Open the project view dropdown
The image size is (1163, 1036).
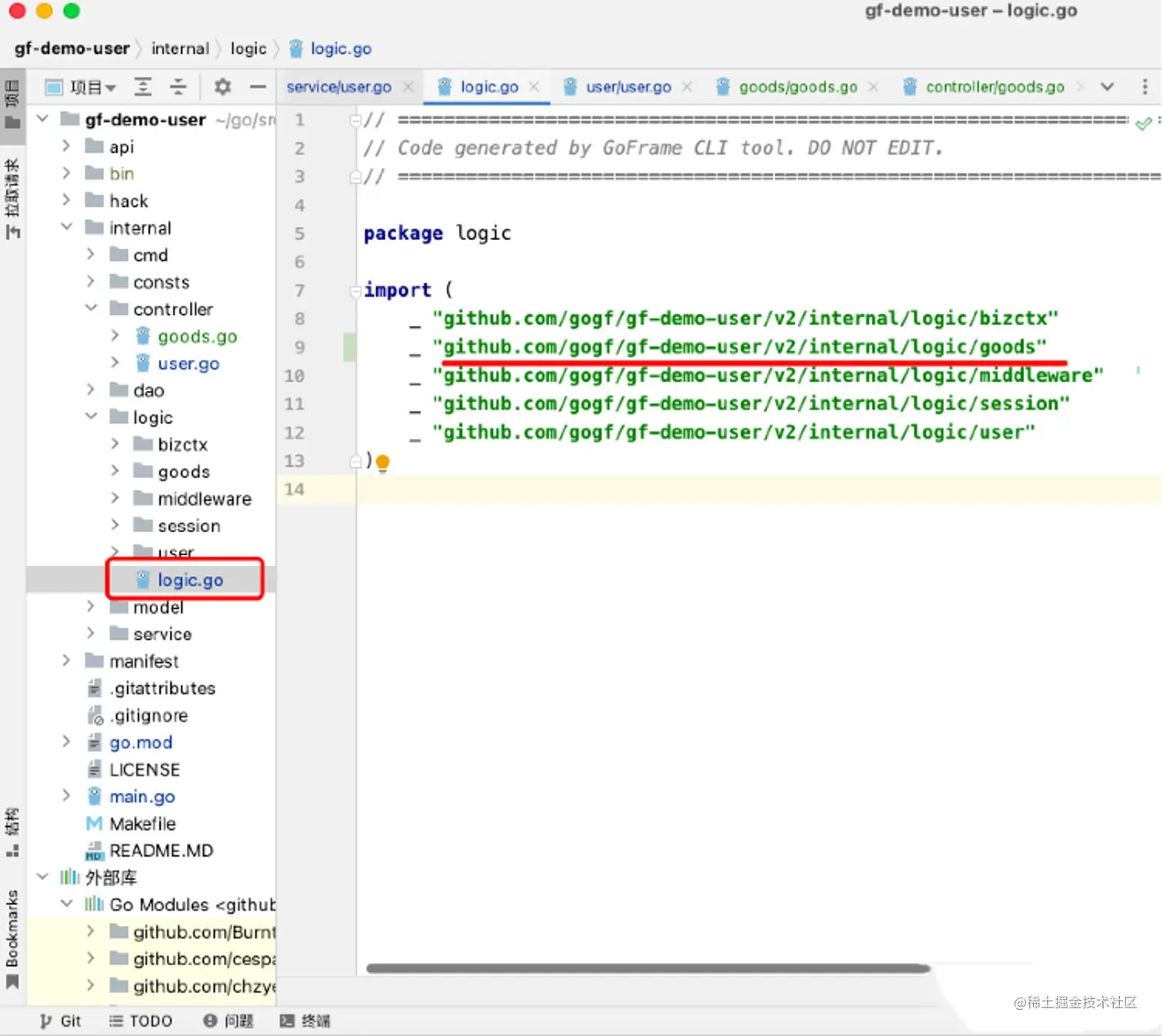point(81,87)
